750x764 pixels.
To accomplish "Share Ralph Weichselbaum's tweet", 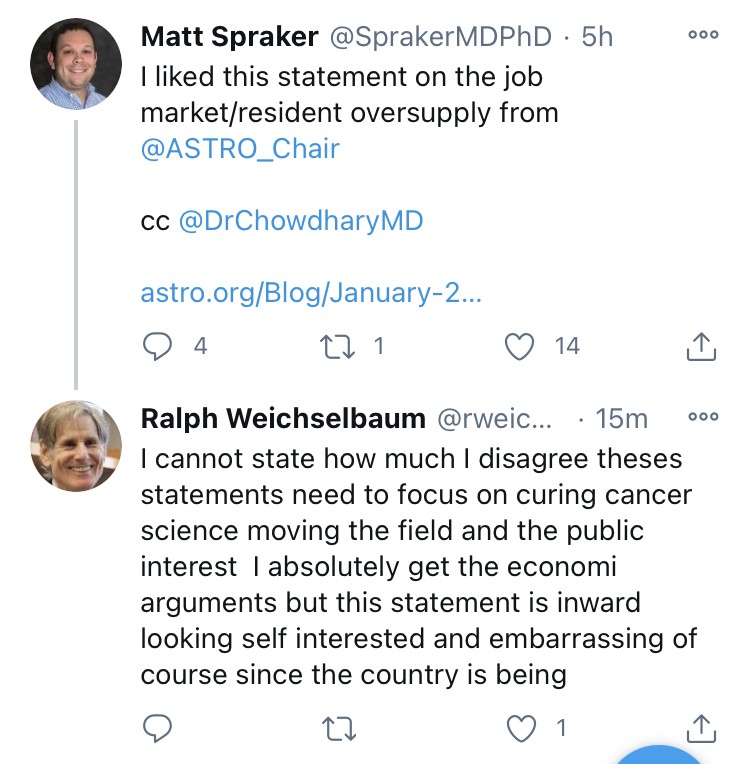I will click(701, 729).
